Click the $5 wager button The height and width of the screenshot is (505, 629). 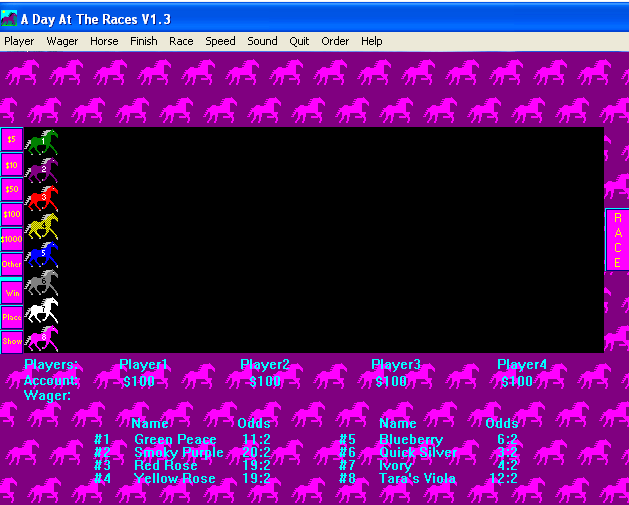(x=12, y=139)
